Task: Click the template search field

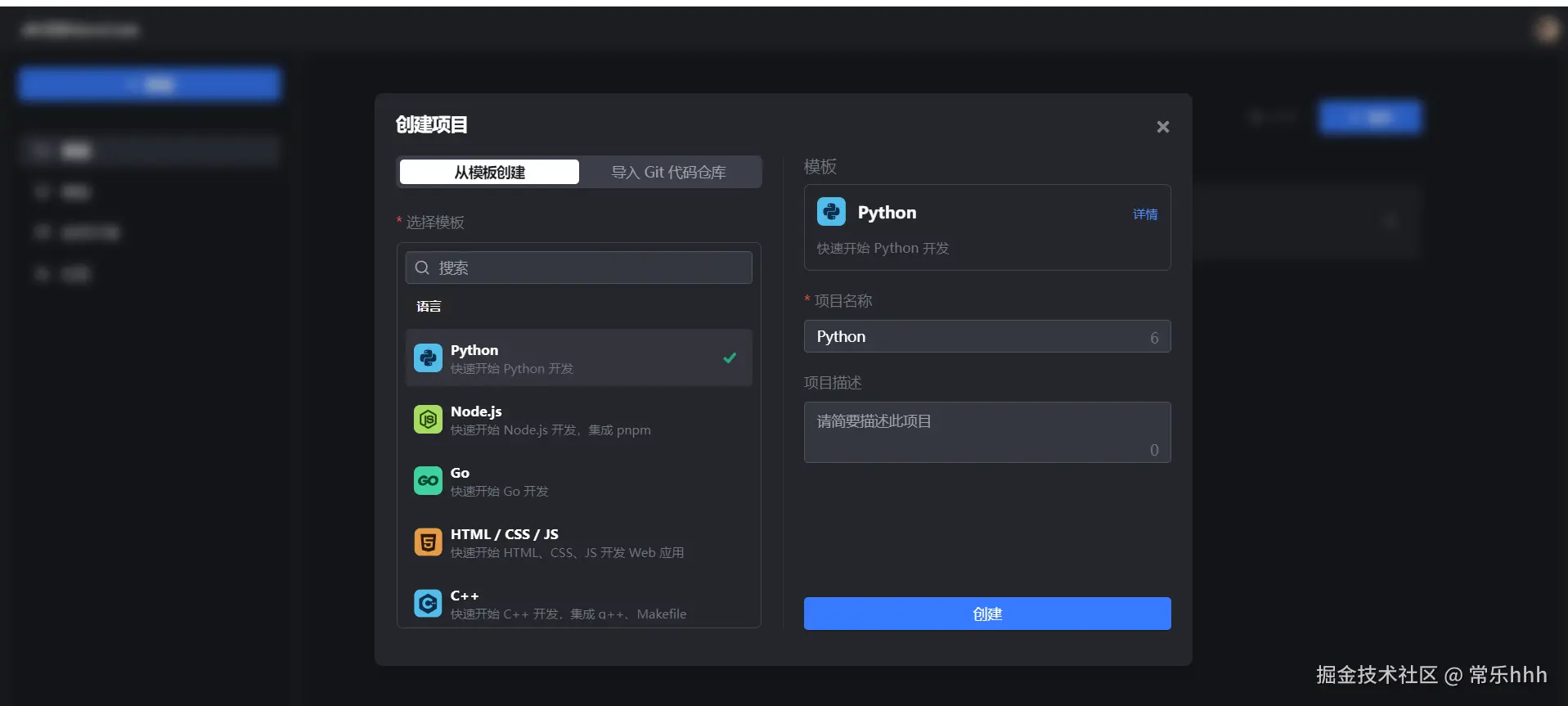Action: [x=578, y=268]
